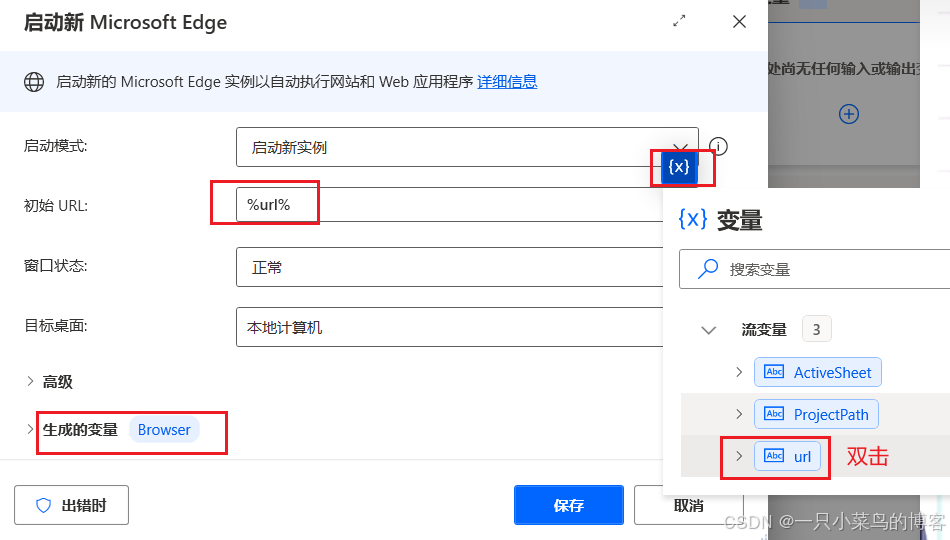Click the 流变量 count badge 3
The image size is (950, 540).
point(817,329)
